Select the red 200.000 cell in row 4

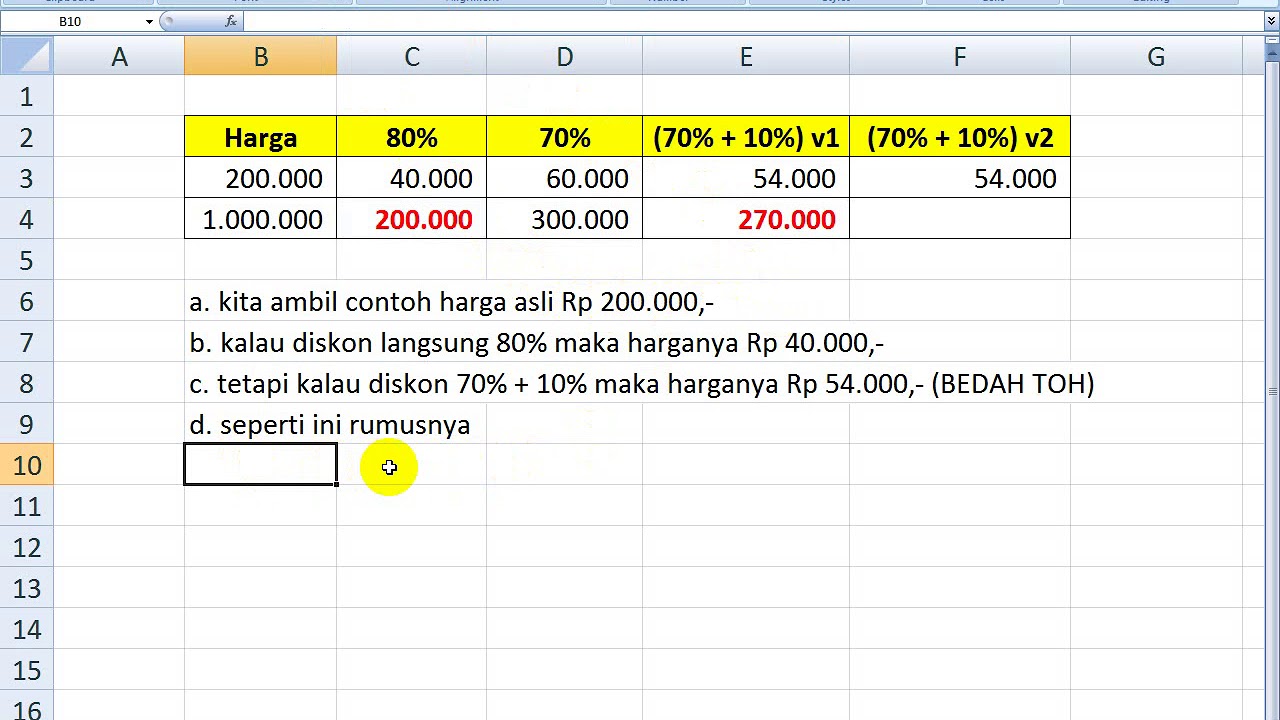point(411,219)
